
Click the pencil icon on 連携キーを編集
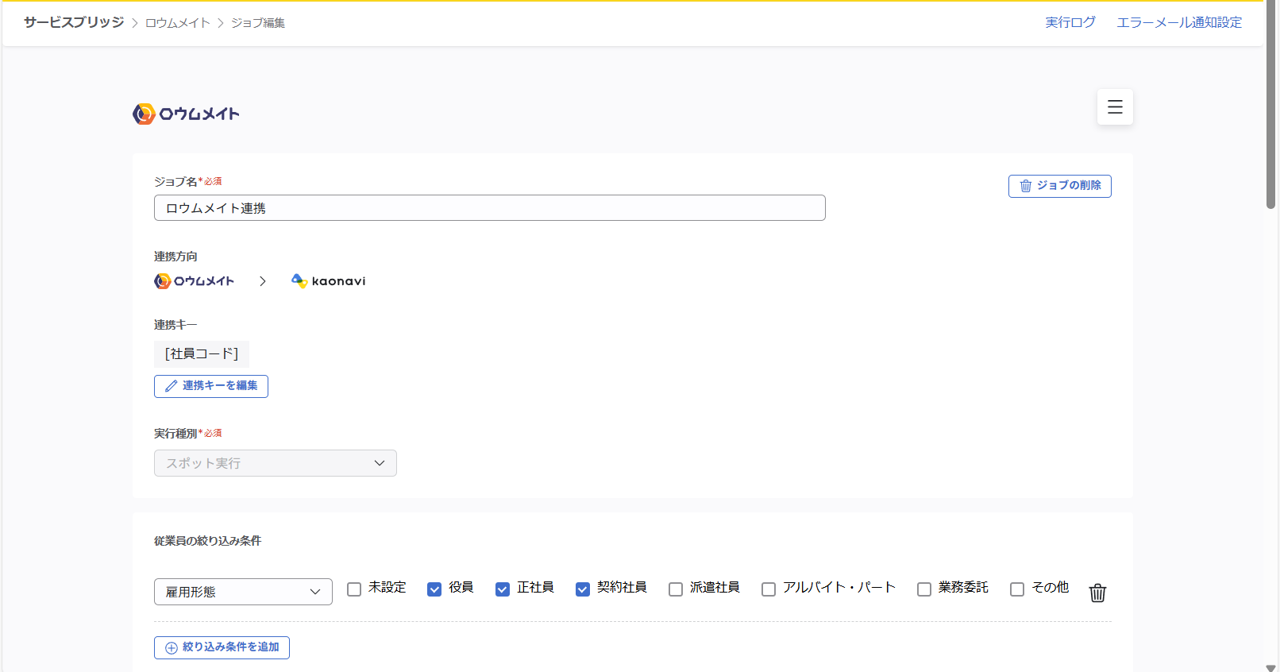coord(170,385)
